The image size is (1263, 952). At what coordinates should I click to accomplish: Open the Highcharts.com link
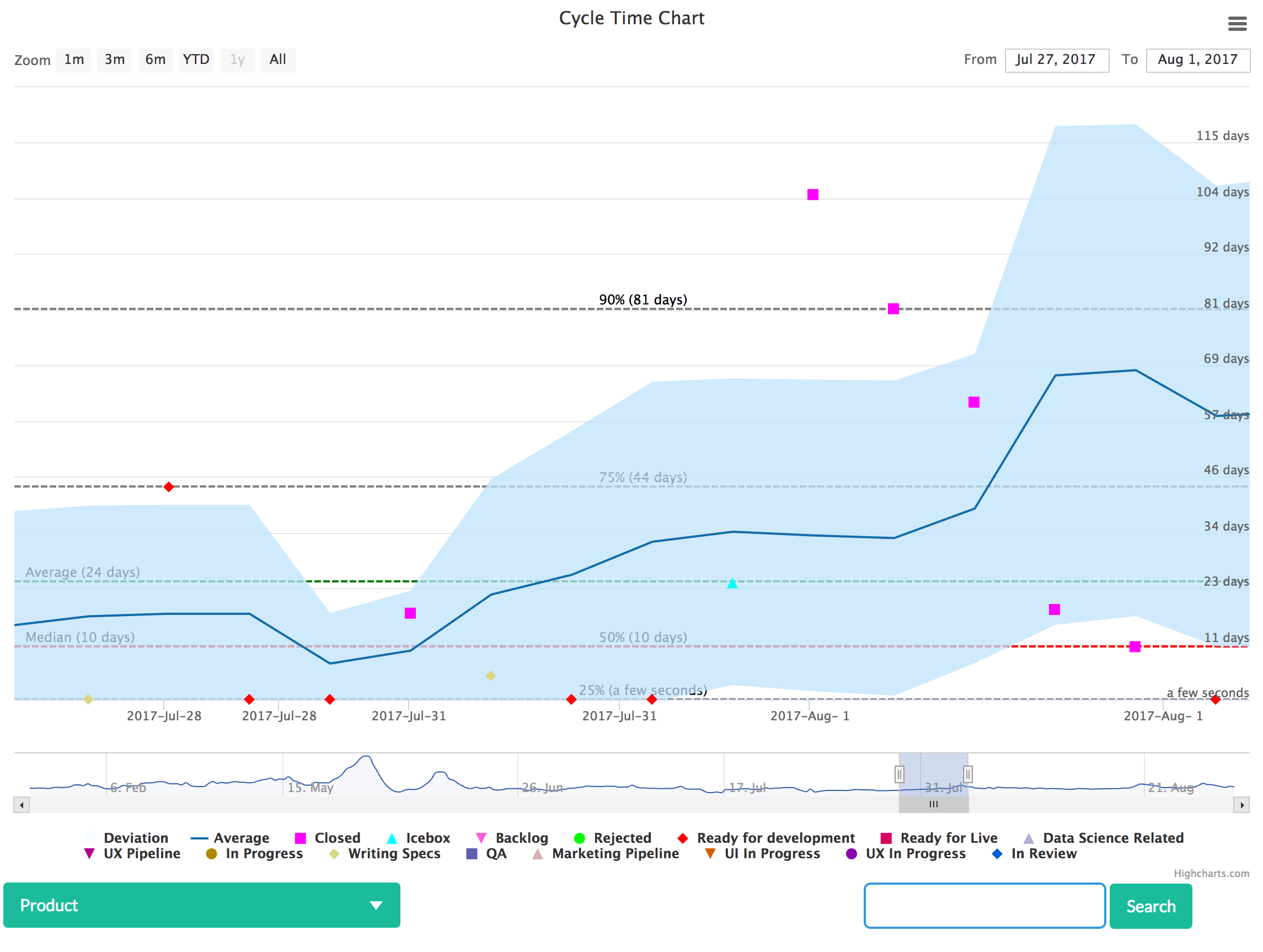tap(1211, 873)
